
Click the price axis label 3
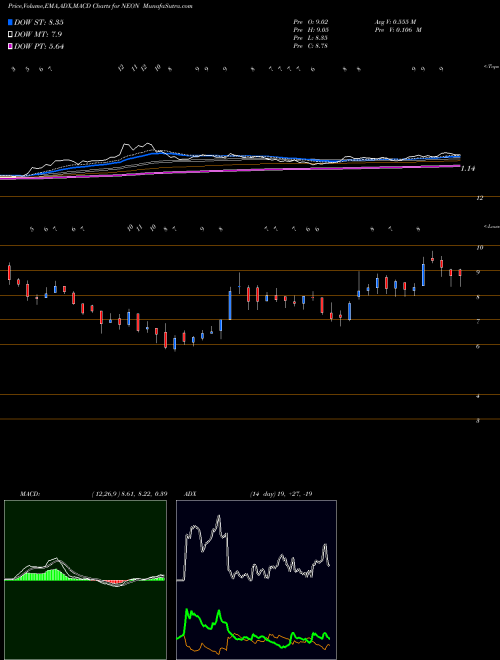point(478,420)
